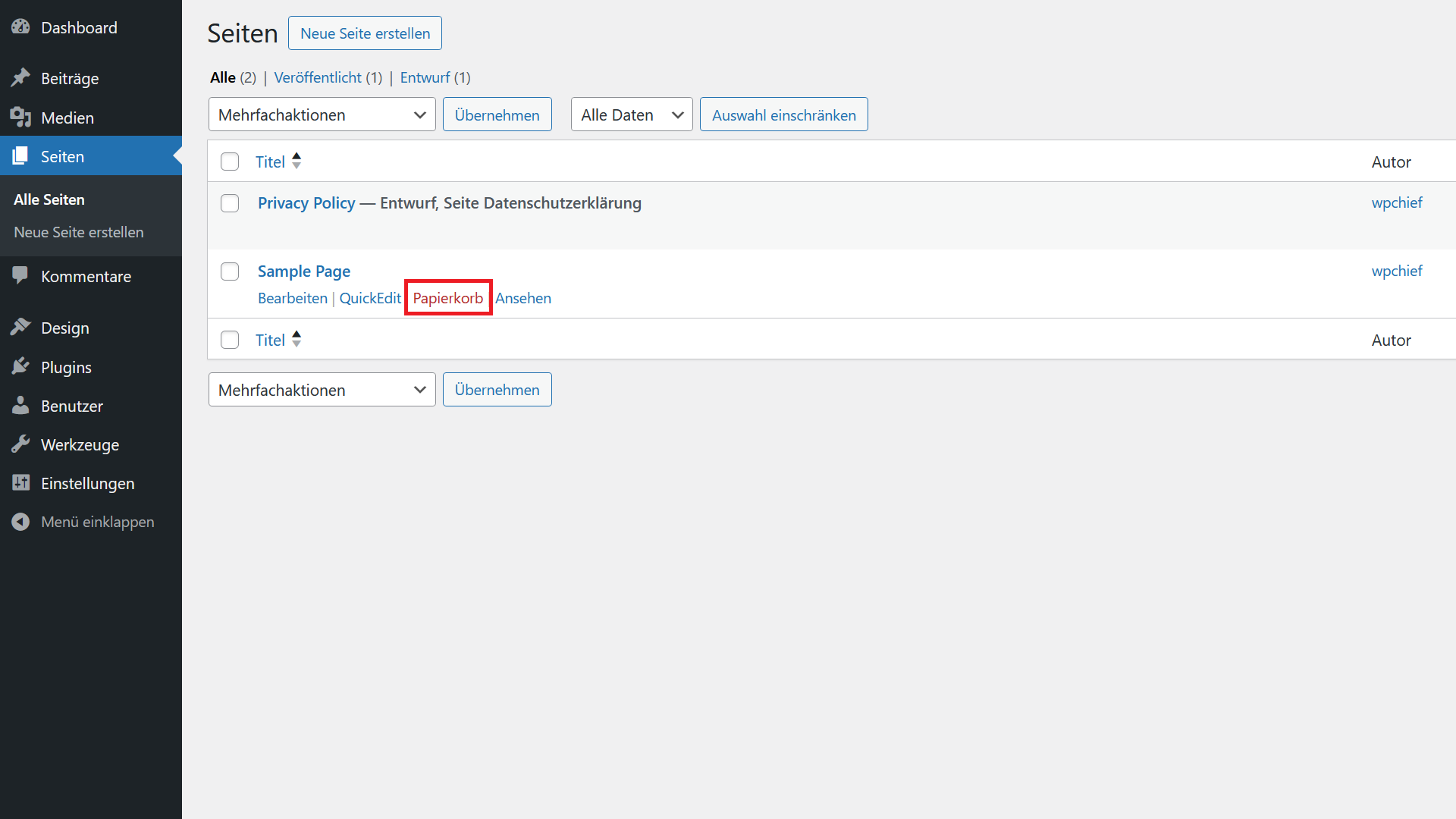Image resolution: width=1456 pixels, height=819 pixels.
Task: Click Auswahl einschränken button
Action: (x=784, y=115)
